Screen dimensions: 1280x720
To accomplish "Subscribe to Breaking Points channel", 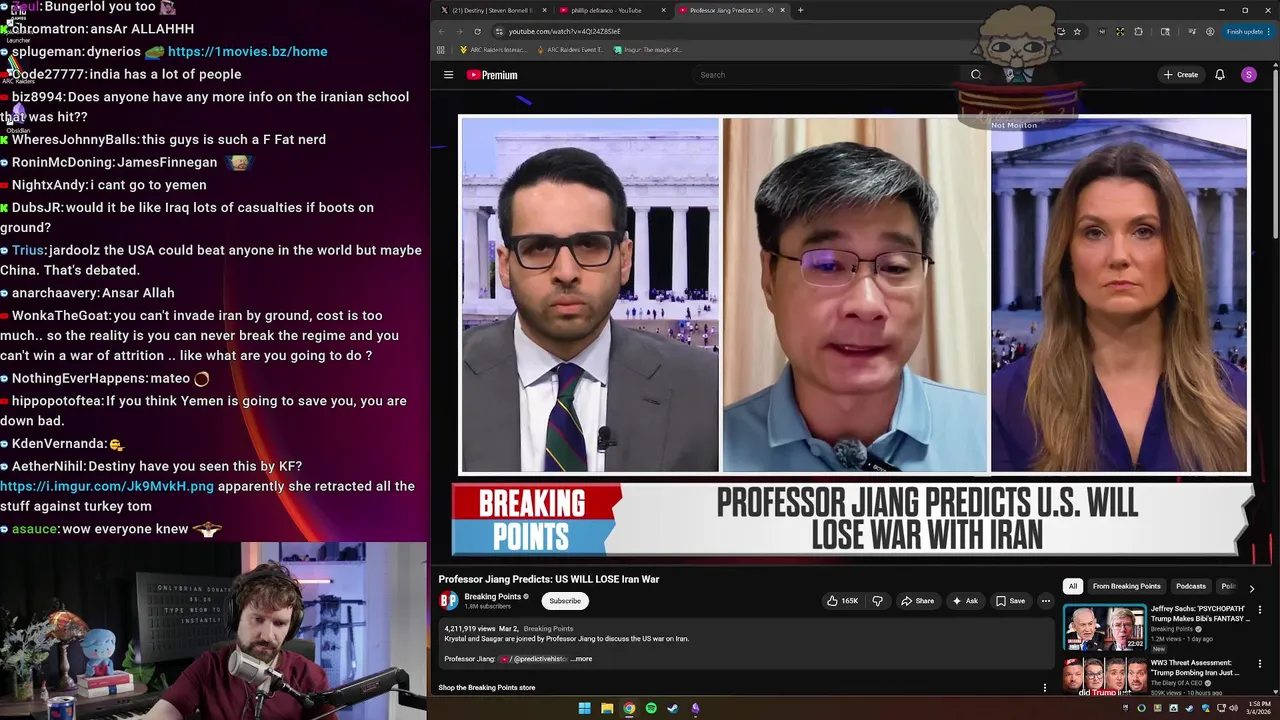I will coord(564,601).
